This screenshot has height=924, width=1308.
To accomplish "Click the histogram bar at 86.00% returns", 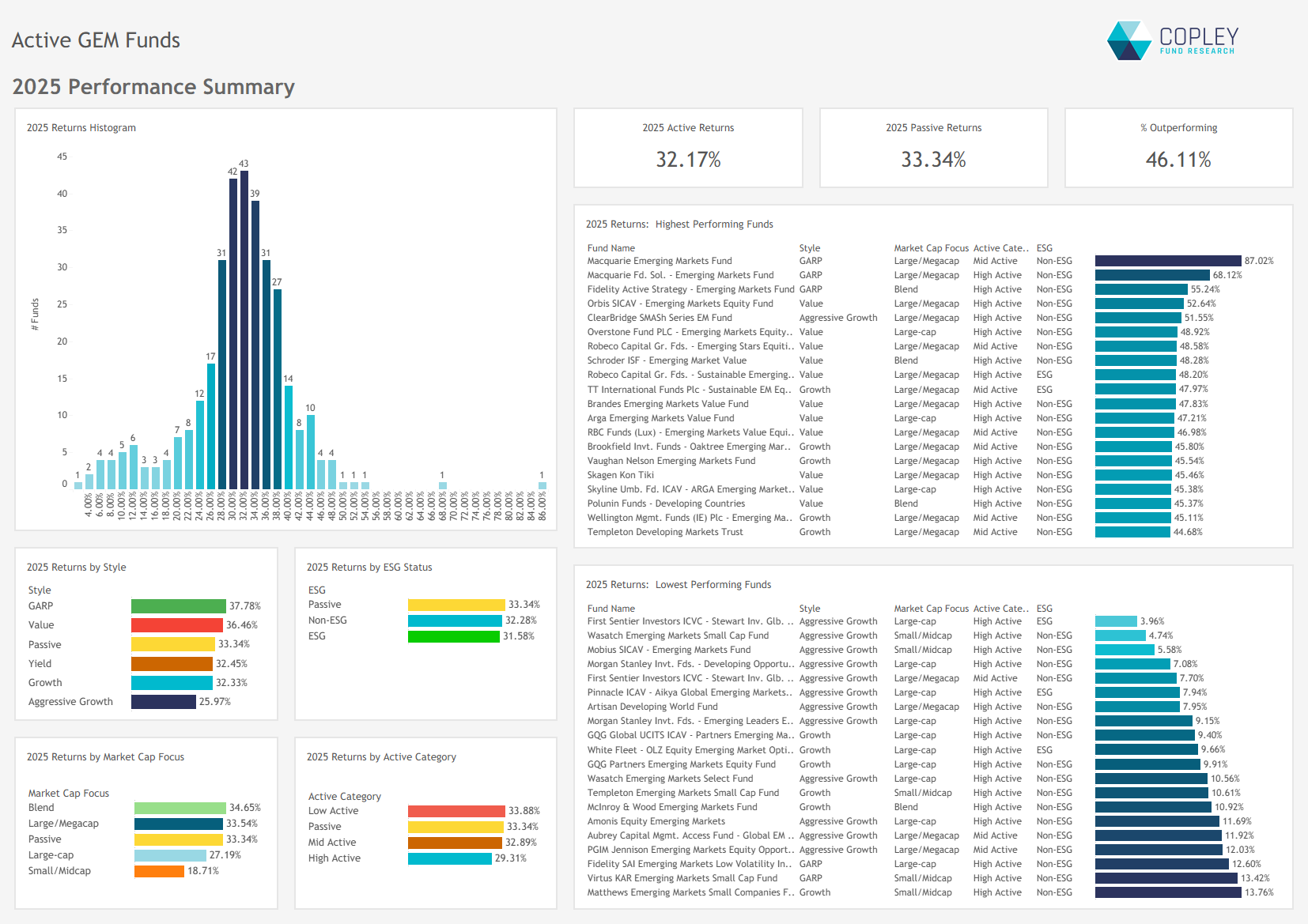I will pos(542,485).
